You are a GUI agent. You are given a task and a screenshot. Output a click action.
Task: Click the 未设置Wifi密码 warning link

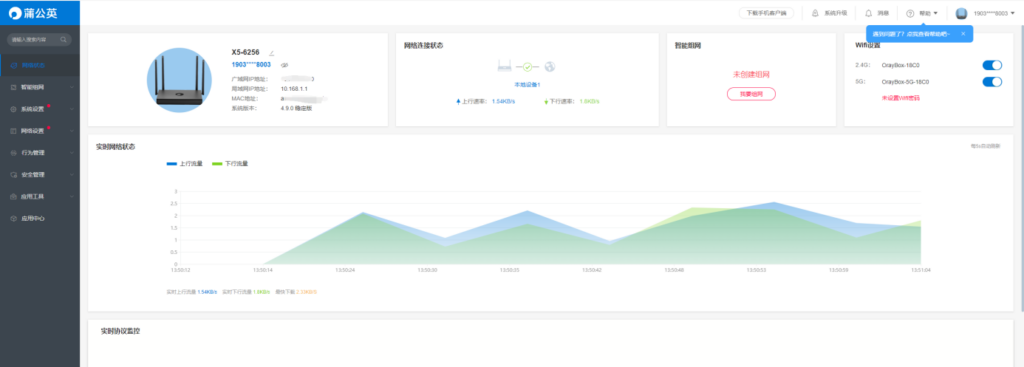click(901, 97)
